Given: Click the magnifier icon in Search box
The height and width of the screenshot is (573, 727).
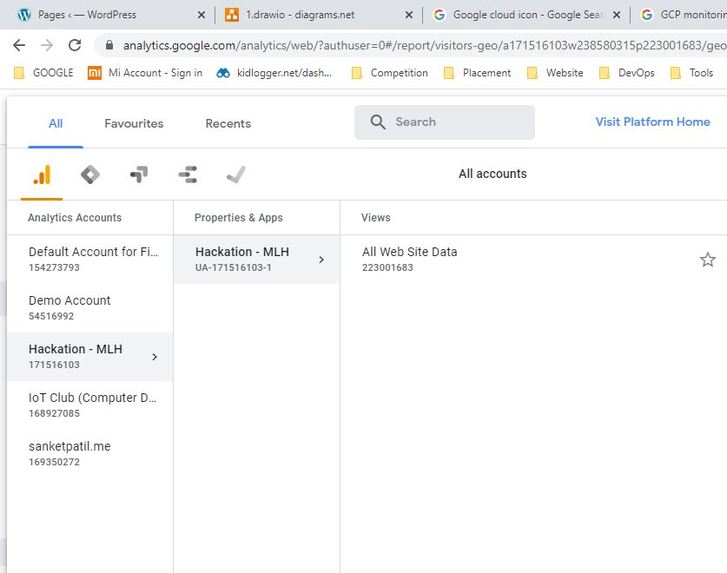Looking at the screenshot, I should click(378, 122).
